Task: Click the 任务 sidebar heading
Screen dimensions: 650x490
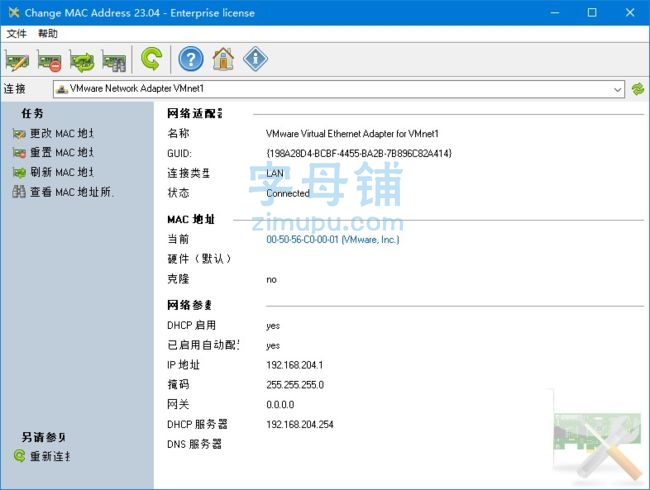Action: coord(32,114)
